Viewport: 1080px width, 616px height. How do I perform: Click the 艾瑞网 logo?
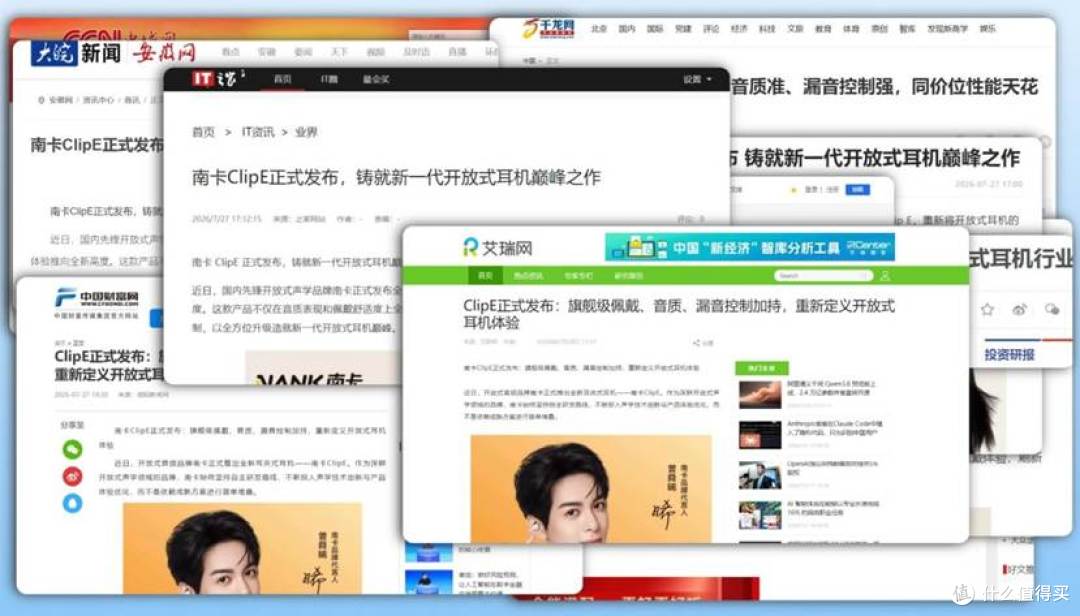497,247
